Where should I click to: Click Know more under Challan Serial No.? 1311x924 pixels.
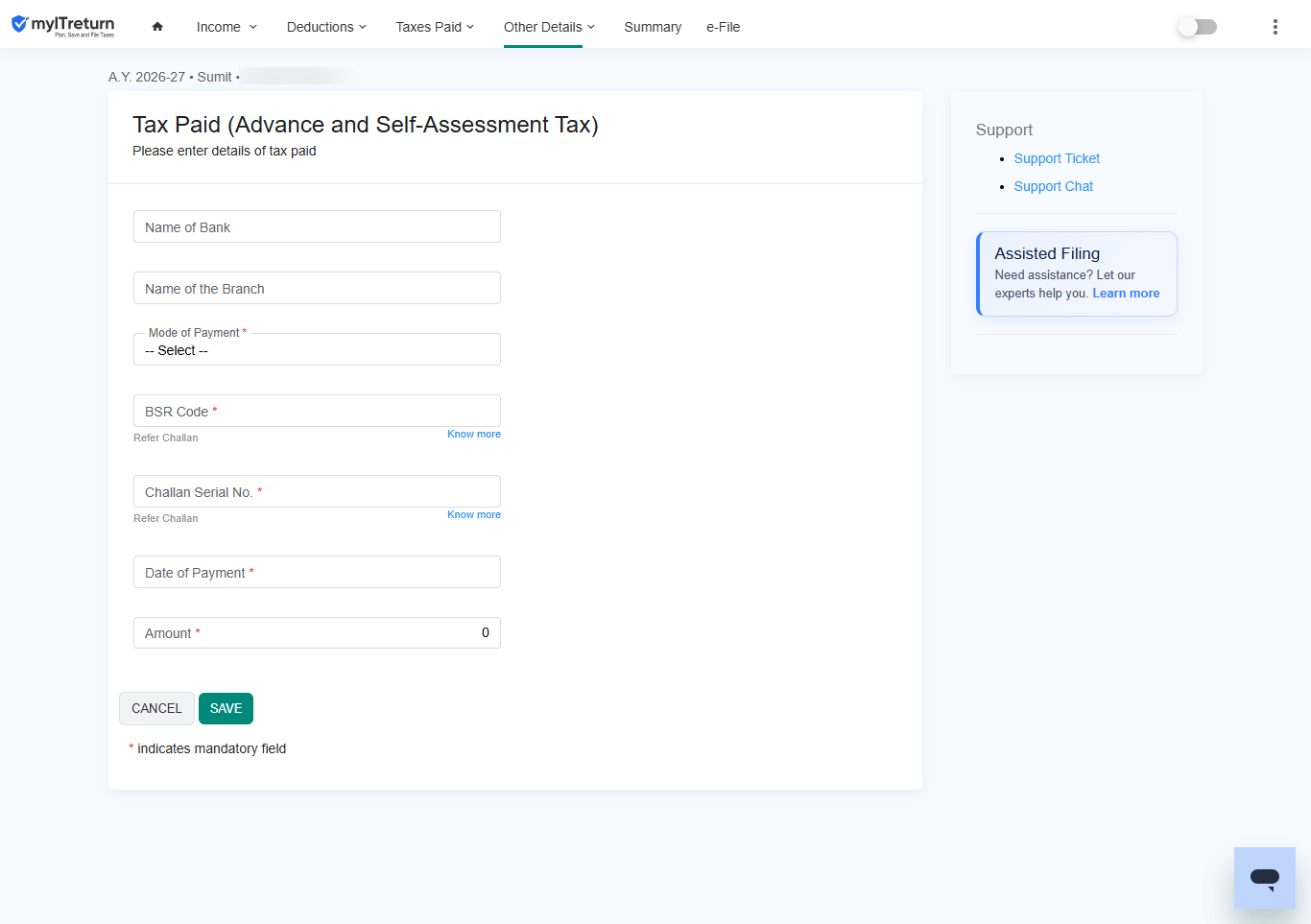click(474, 514)
